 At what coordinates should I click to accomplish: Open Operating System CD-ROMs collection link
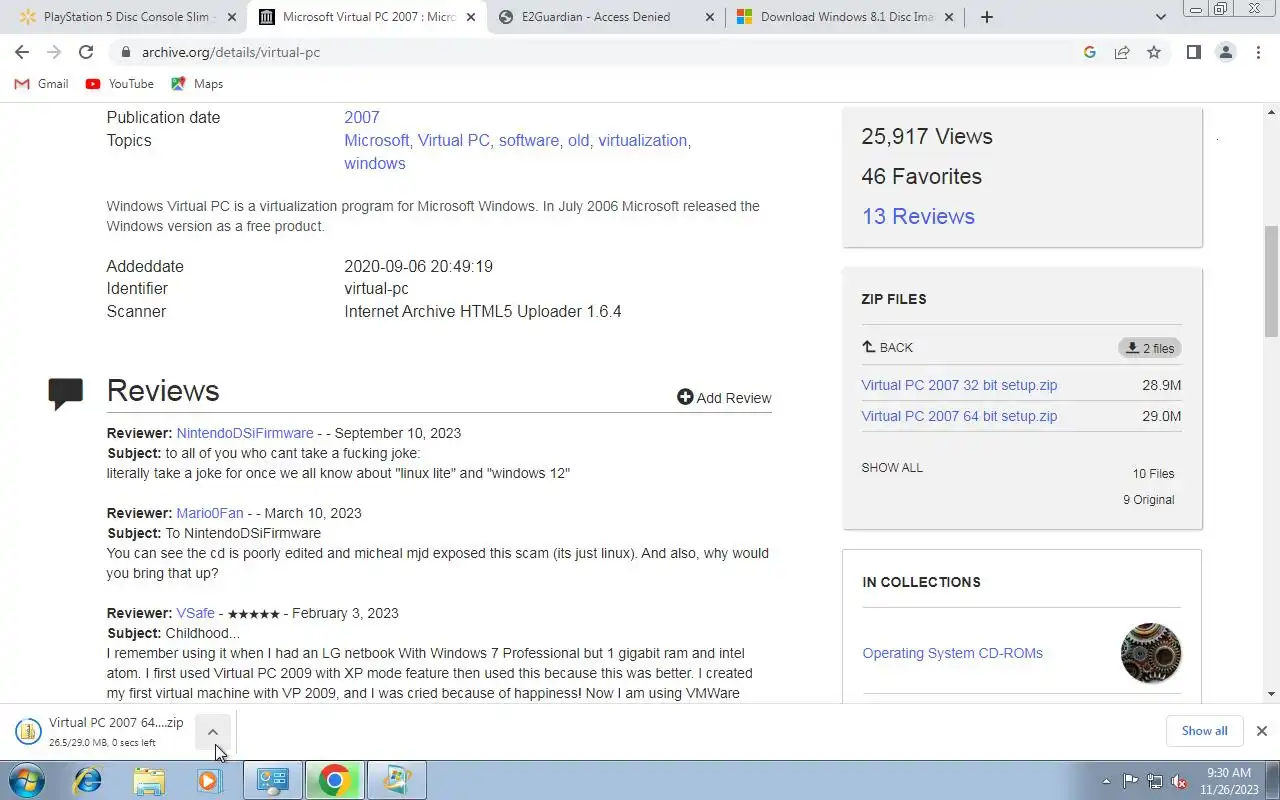[x=952, y=653]
